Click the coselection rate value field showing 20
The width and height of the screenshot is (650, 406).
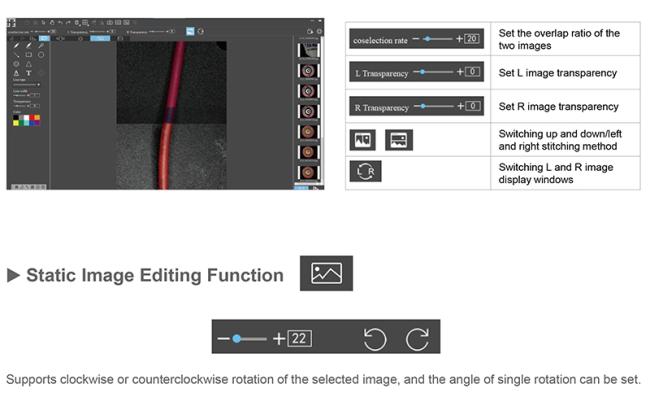pos(472,39)
